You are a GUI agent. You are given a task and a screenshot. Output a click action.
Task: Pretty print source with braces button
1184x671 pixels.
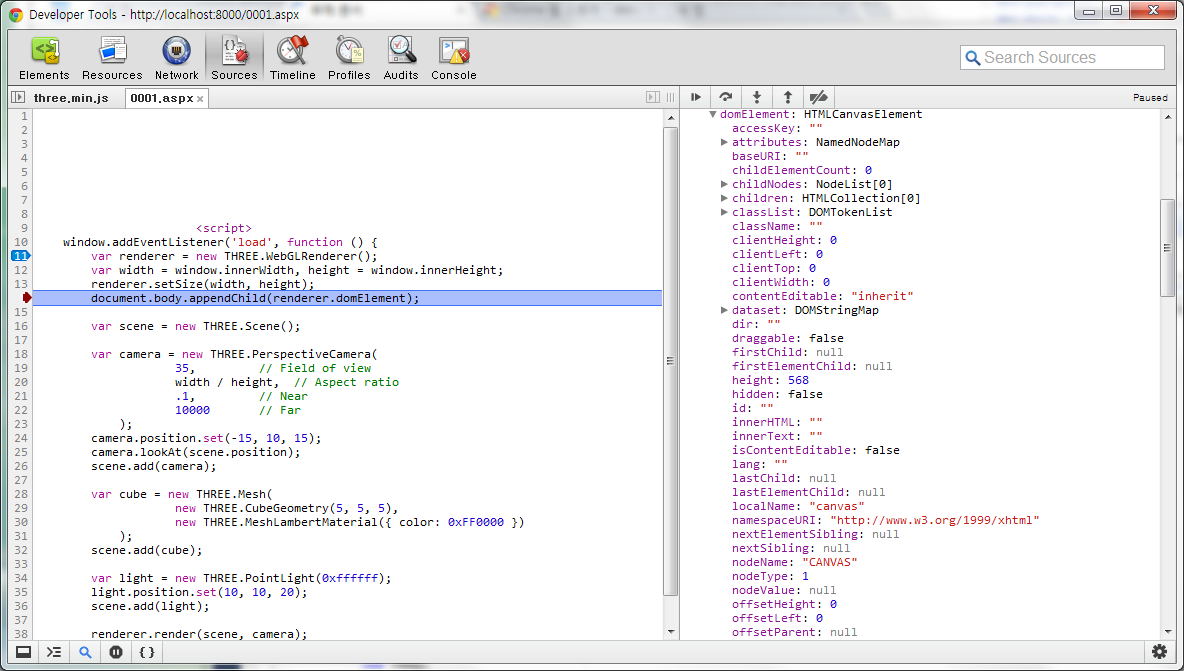pos(147,652)
